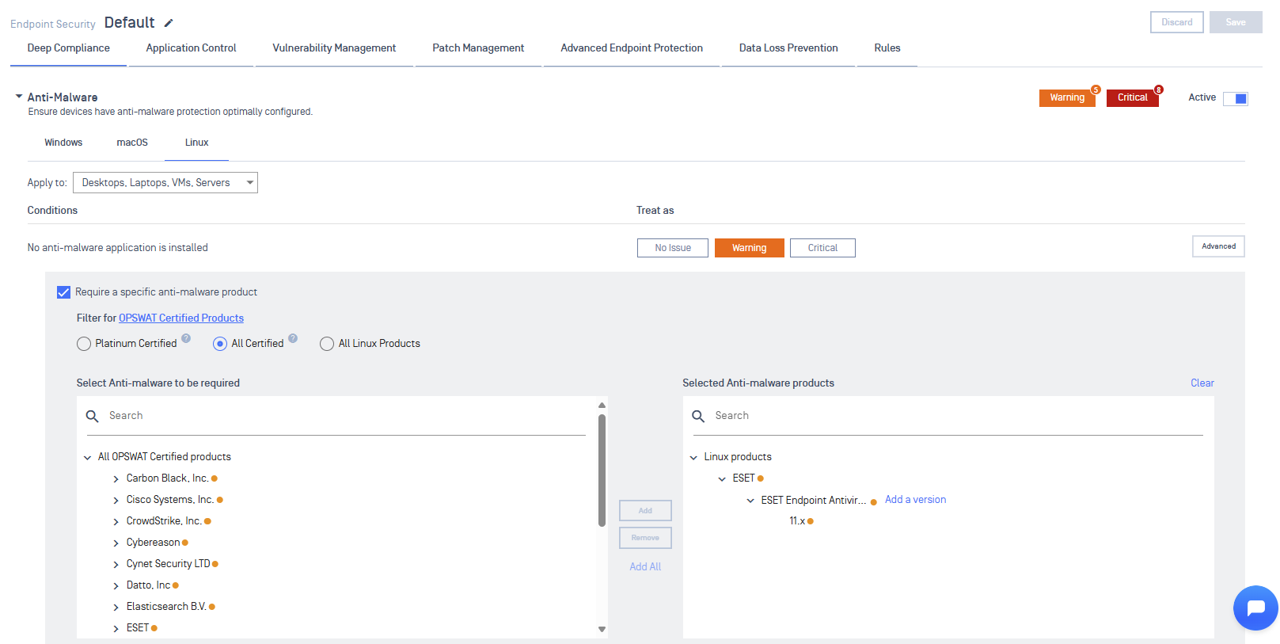Screen dimensions: 1280x644
Task: Expand Datto, Inc vendor
Action: click(x=116, y=586)
